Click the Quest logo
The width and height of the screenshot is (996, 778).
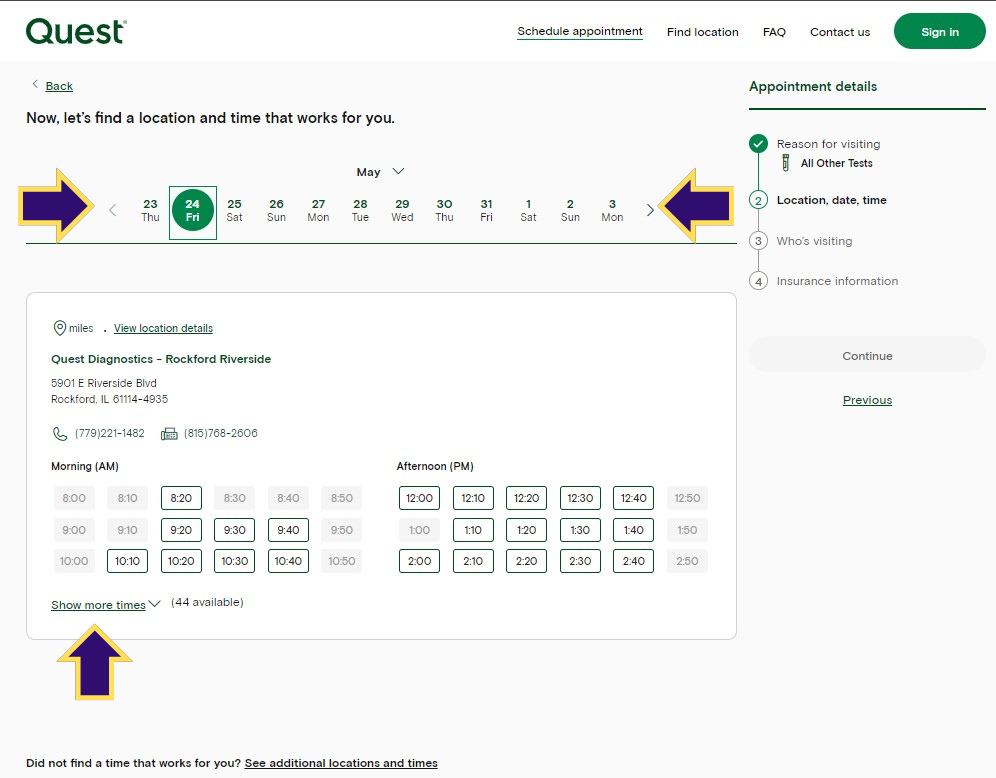click(76, 32)
